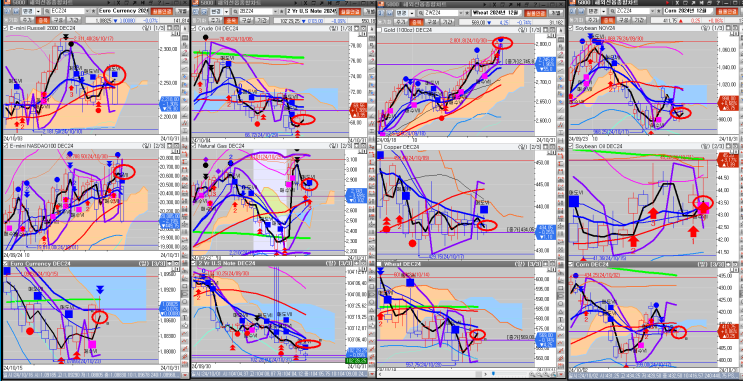Open the dropdown arrow next to 변경 in ZC Z24 window

coord(604,11)
